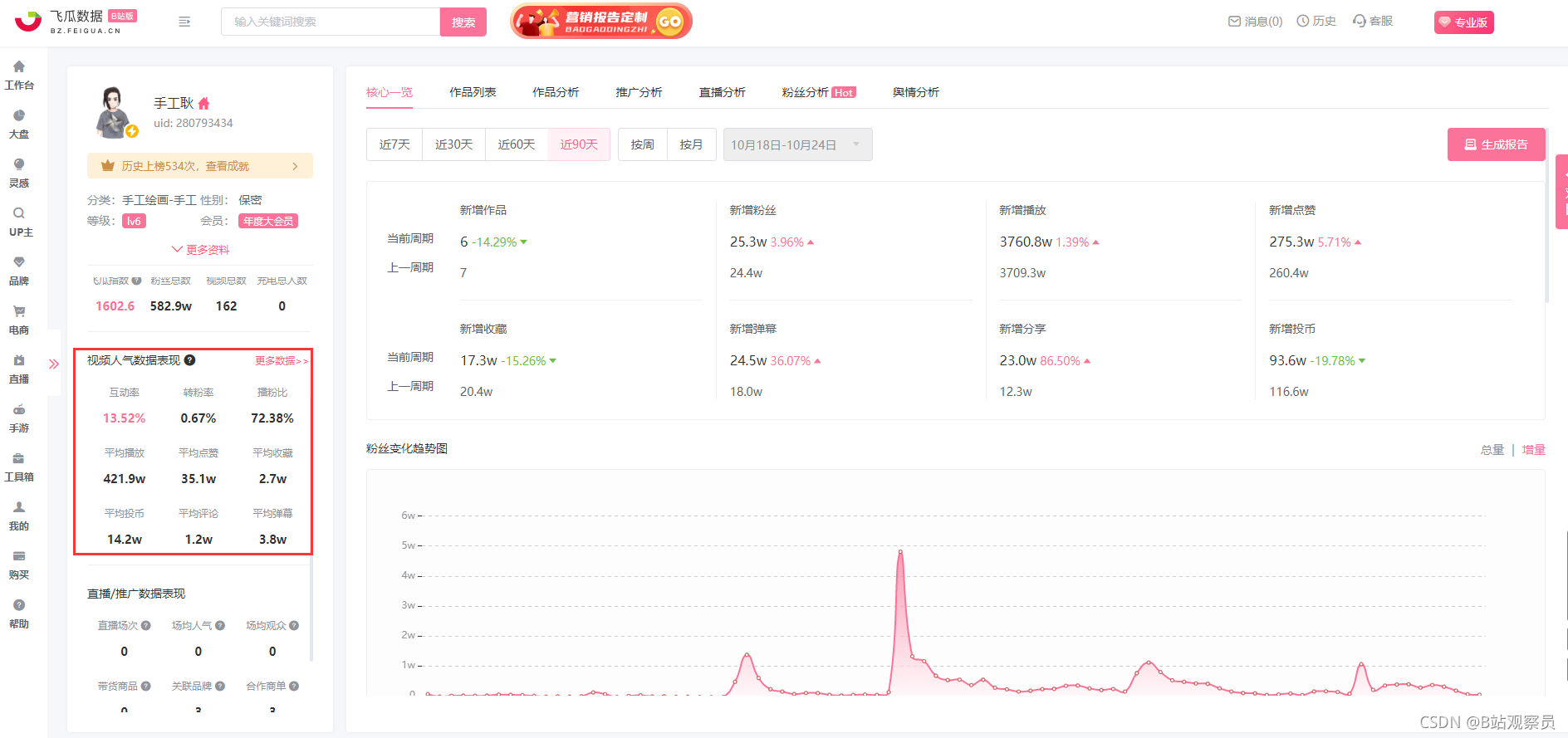1568x738 pixels.
Task: Select the 近30天 time range
Action: (x=453, y=144)
